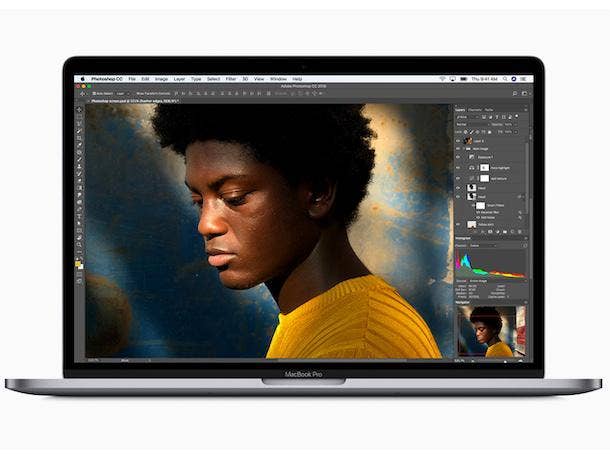
Task: Select the Clone Stamp tool
Action: pos(79,166)
